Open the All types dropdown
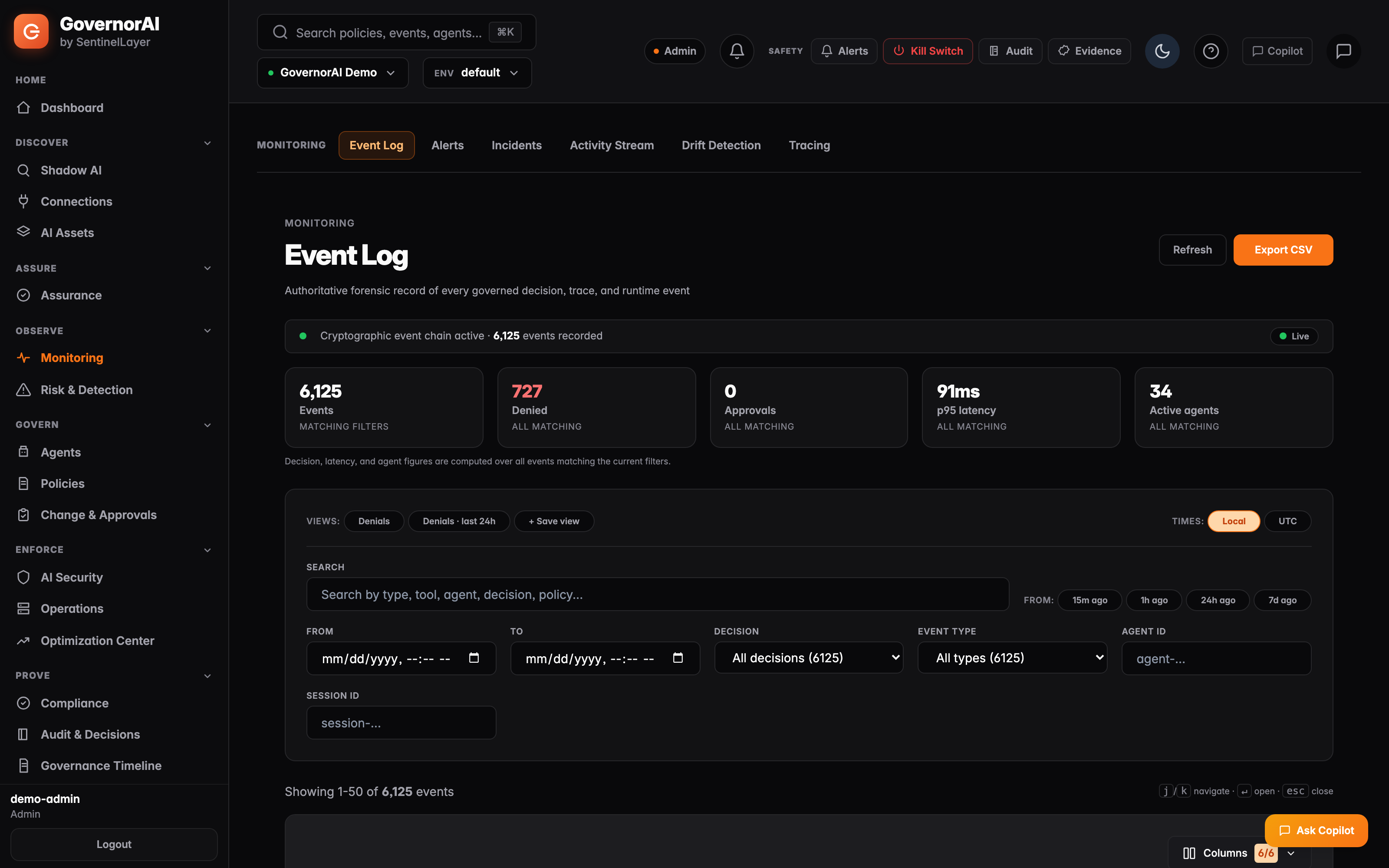The image size is (1389, 868). (x=1013, y=658)
